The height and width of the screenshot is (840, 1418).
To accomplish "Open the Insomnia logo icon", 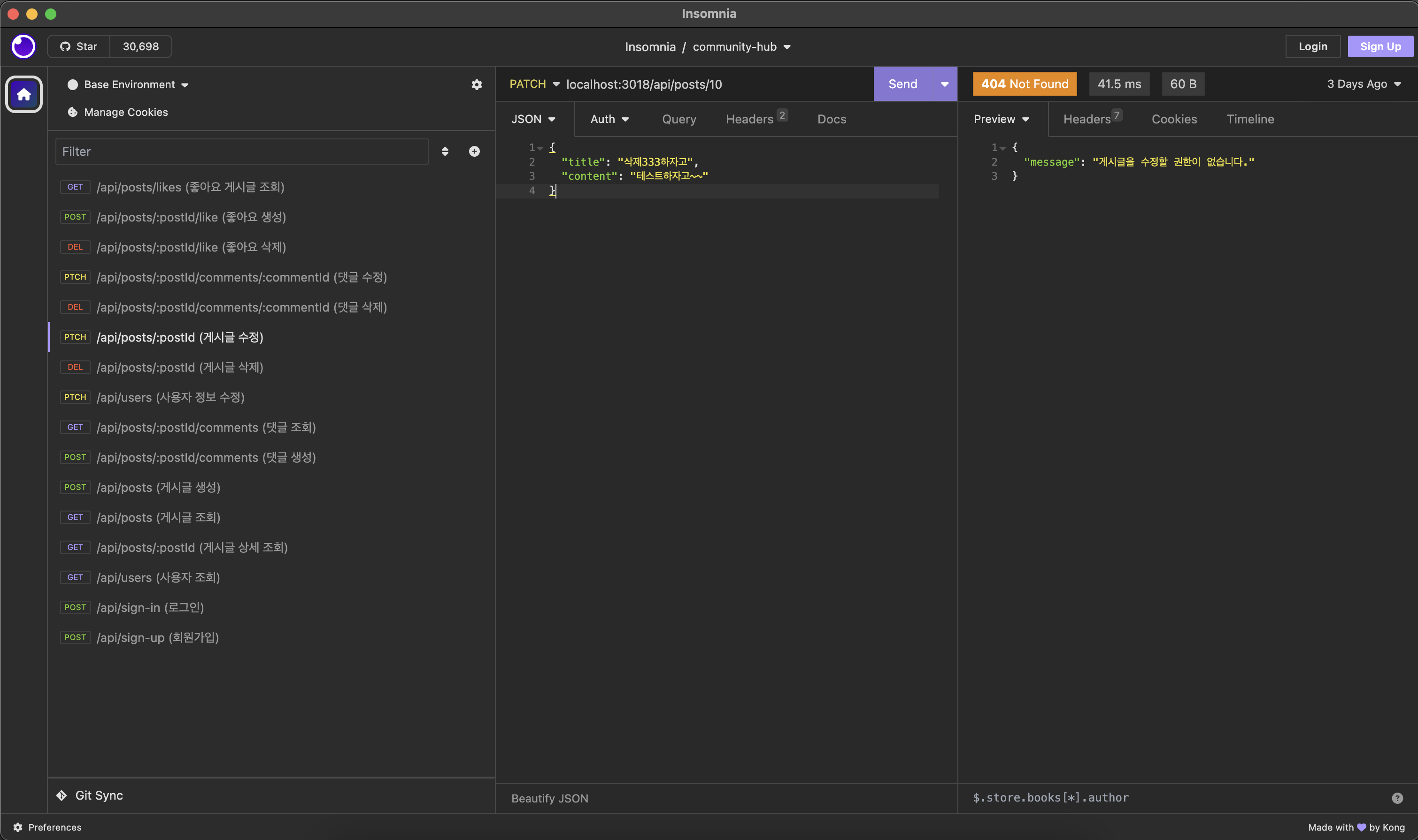I will tap(23, 46).
